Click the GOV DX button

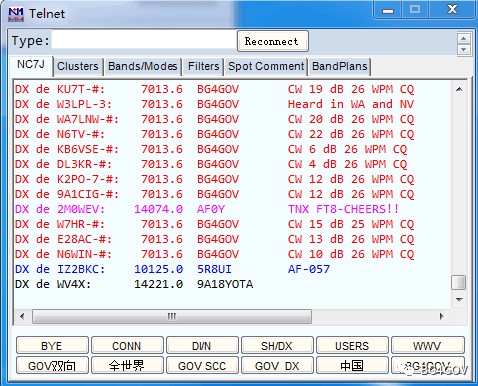click(x=277, y=365)
